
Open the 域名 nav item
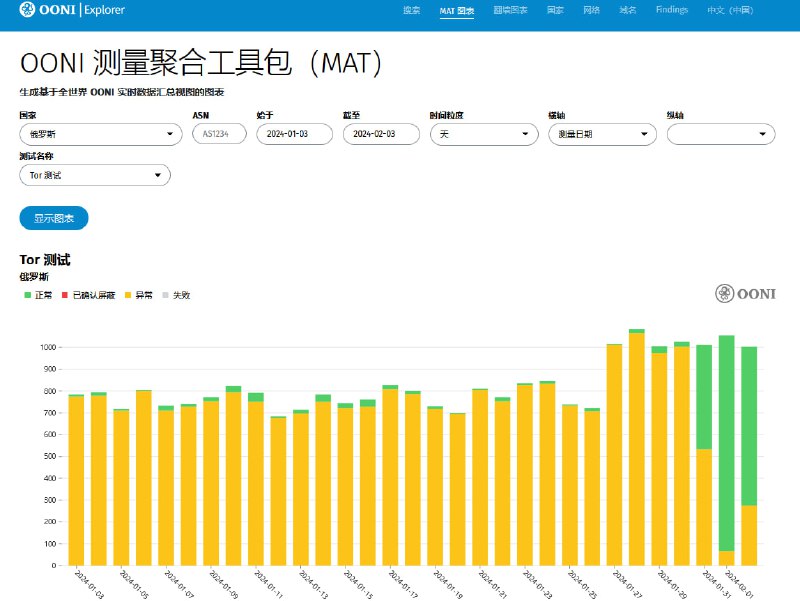tap(628, 10)
